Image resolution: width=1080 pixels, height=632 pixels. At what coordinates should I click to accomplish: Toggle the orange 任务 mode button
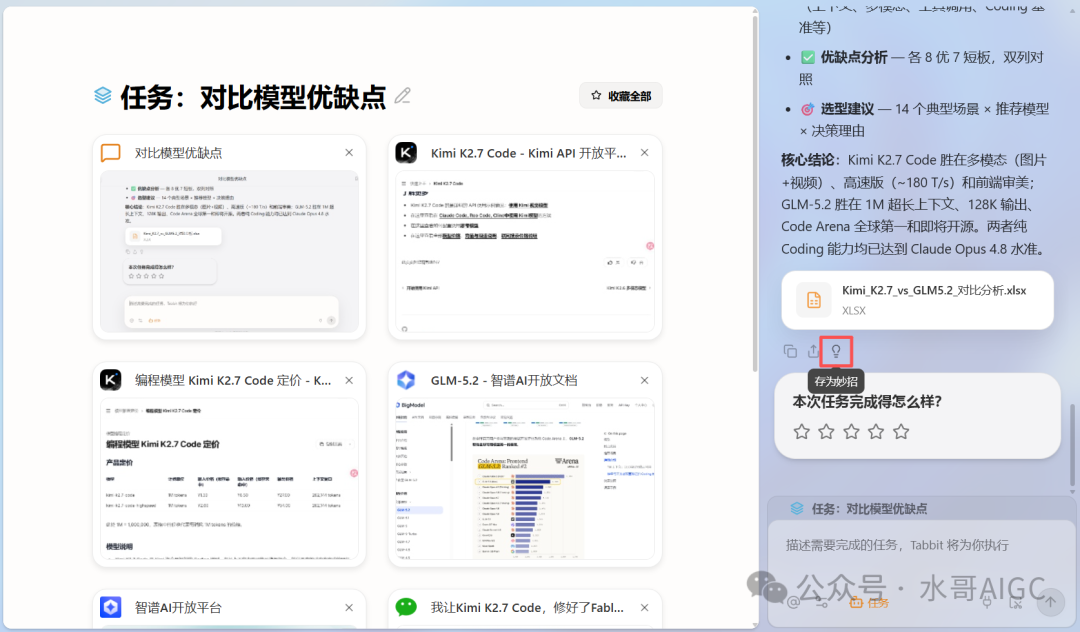click(869, 602)
